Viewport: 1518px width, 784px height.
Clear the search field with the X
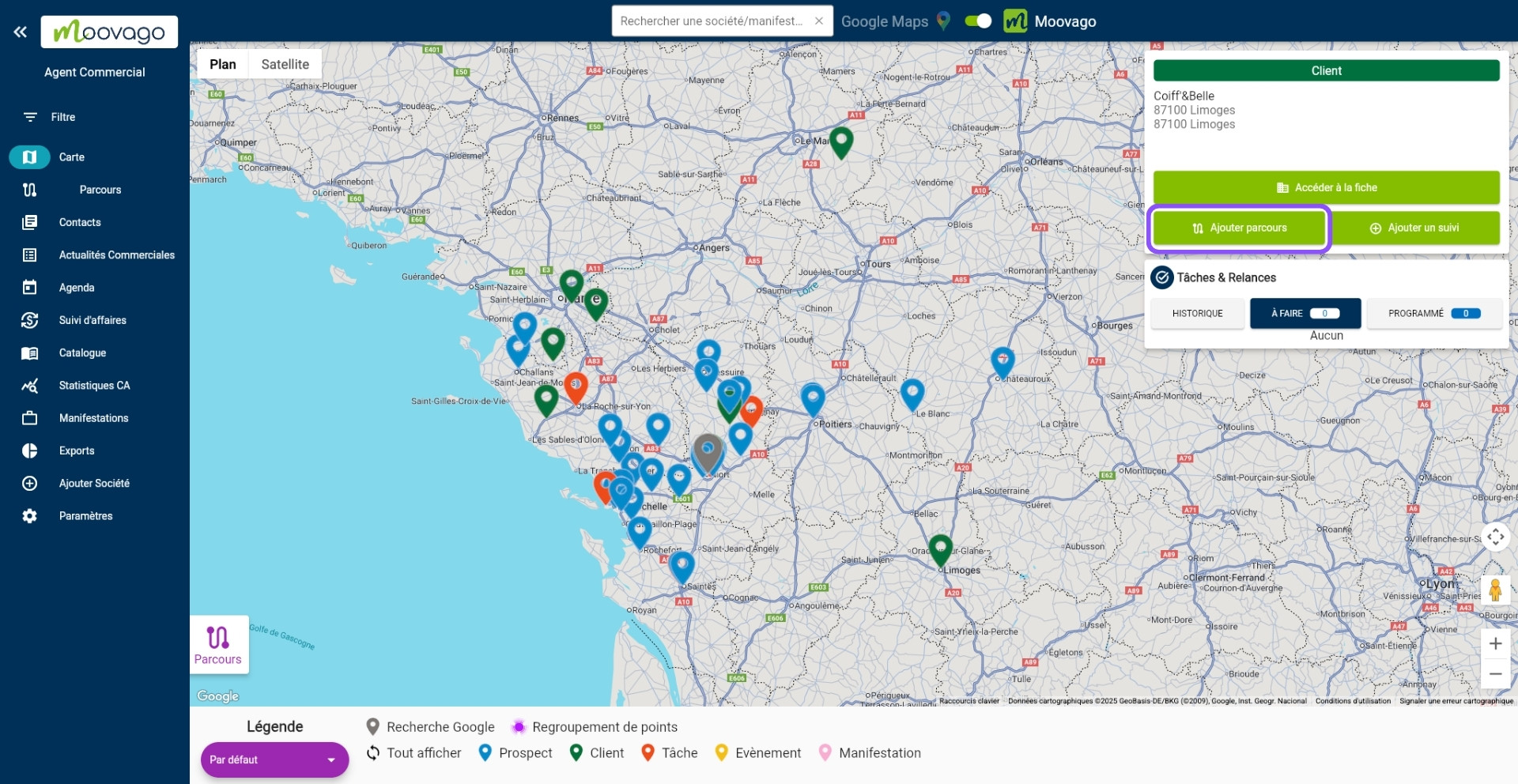click(x=819, y=21)
